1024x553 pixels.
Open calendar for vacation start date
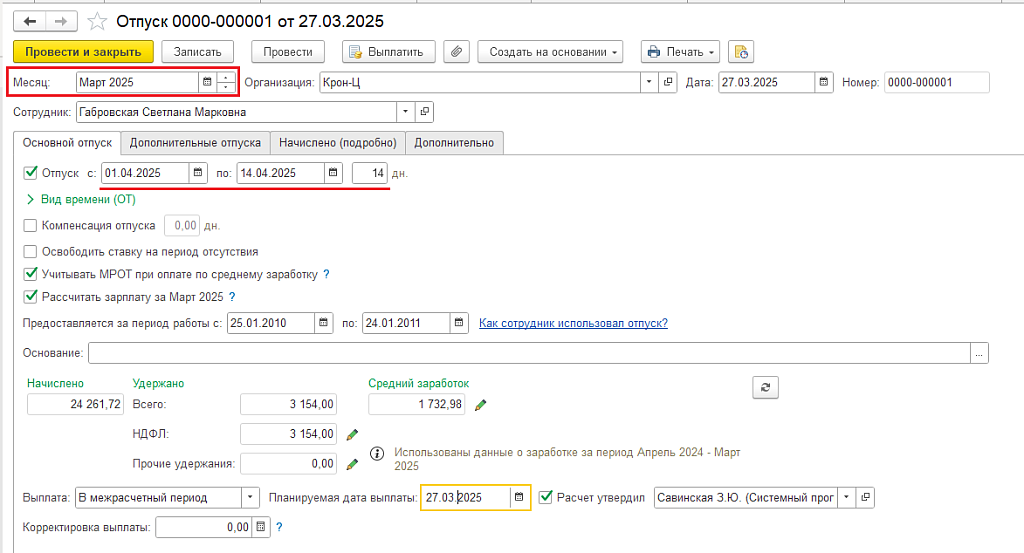(x=198, y=173)
